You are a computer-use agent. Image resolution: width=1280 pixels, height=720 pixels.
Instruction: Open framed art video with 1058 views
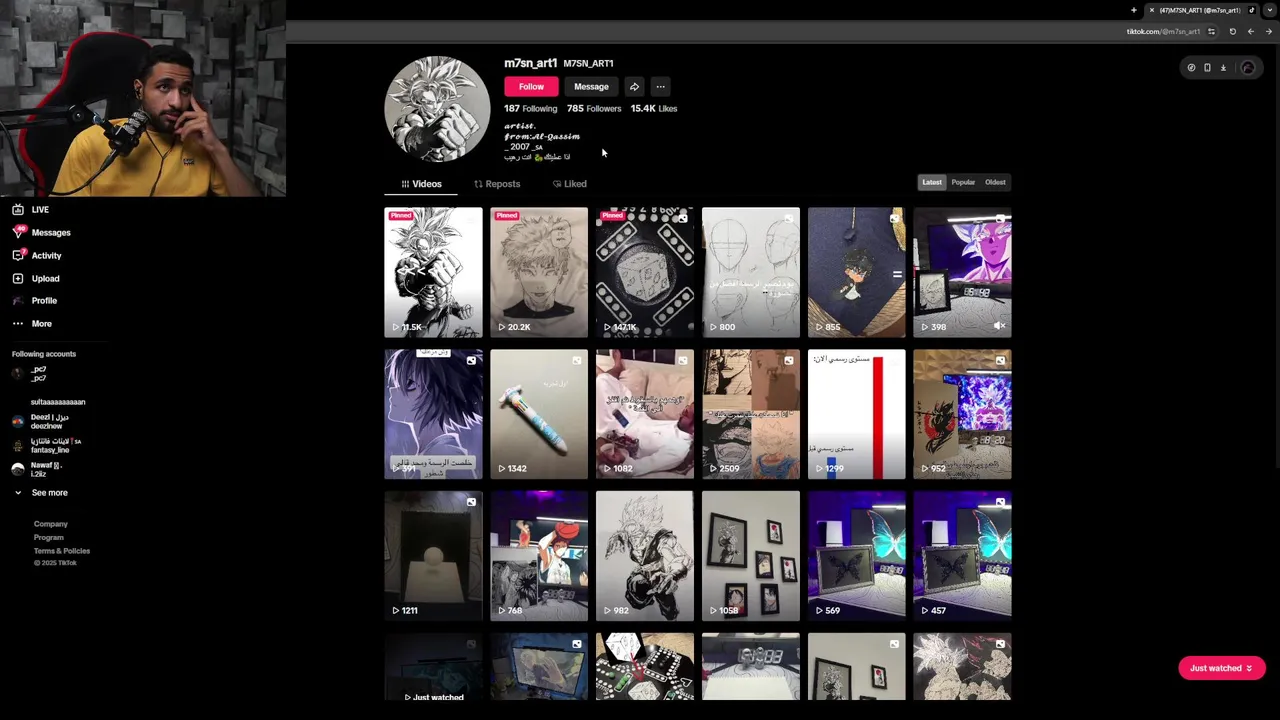[751, 556]
